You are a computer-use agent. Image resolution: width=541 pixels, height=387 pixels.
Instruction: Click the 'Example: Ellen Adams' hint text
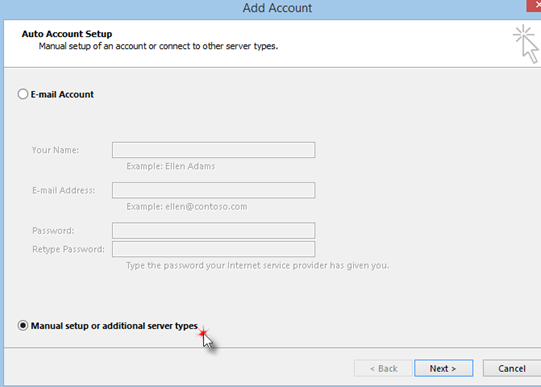(171, 166)
